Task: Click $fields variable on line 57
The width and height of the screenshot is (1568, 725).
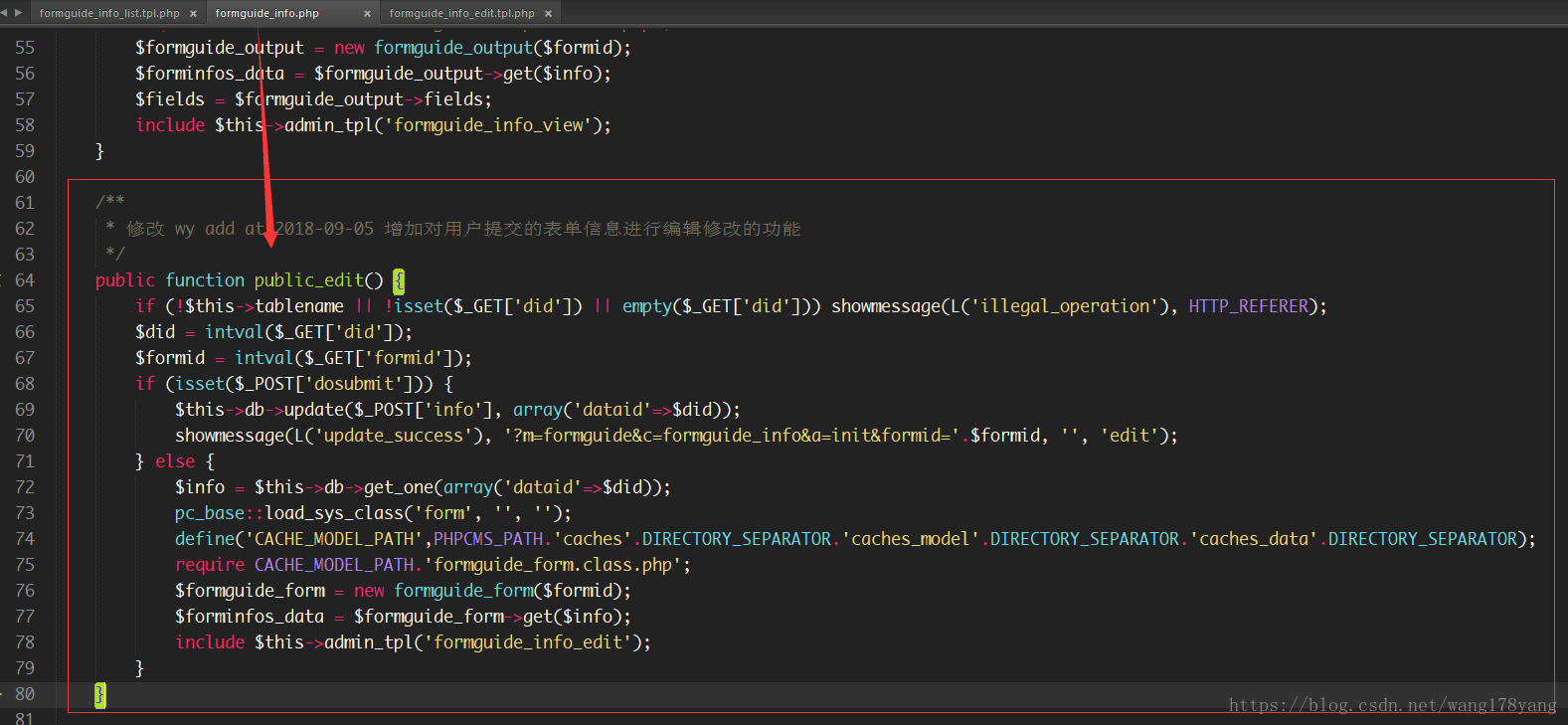Action: point(170,99)
